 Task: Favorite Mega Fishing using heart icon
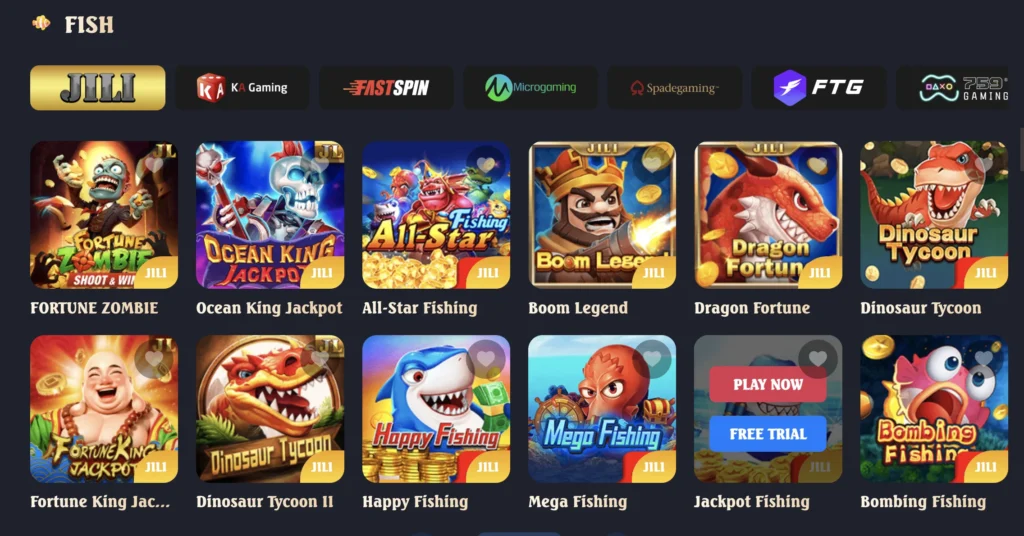pos(652,358)
